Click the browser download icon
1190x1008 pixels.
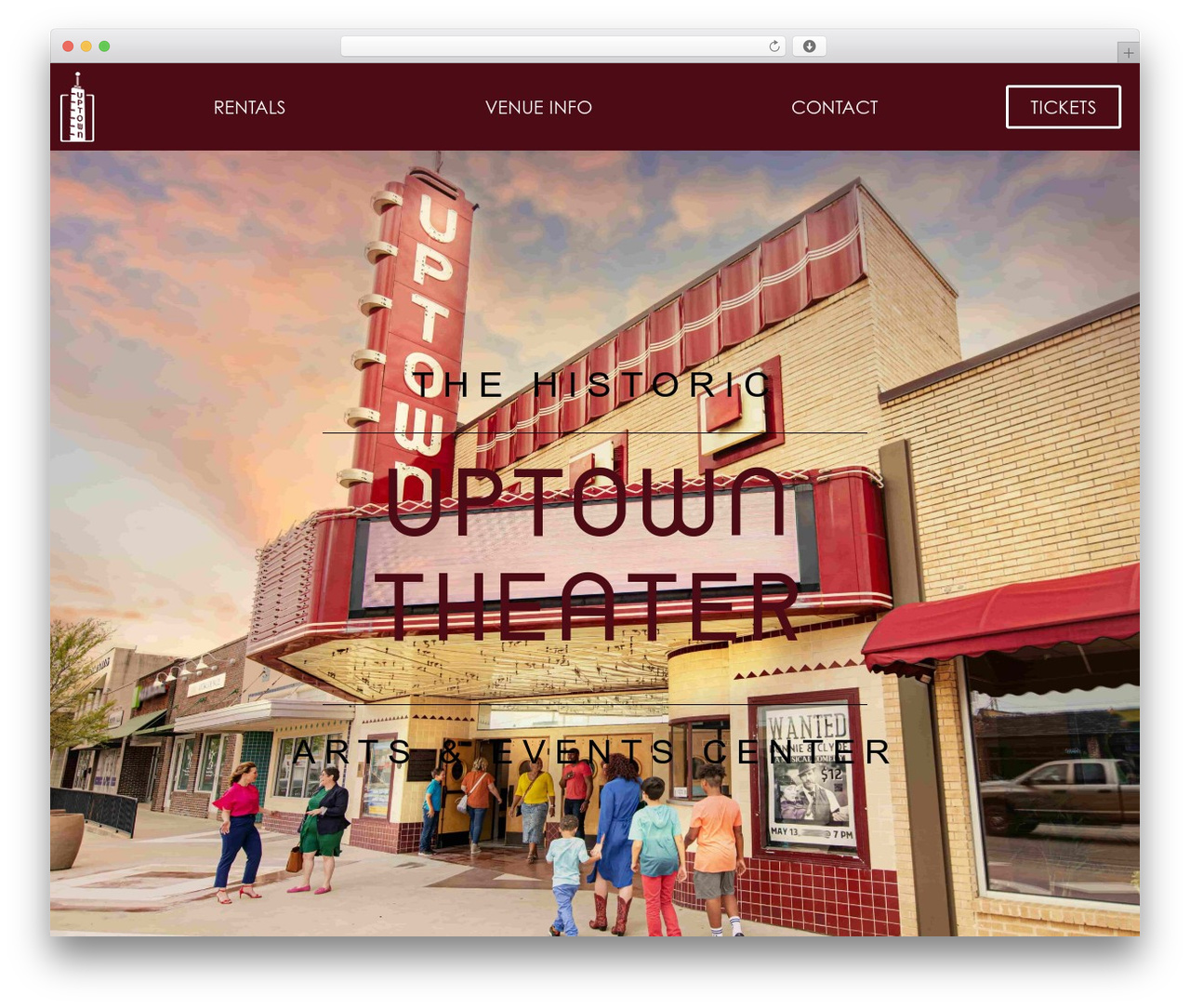click(809, 46)
